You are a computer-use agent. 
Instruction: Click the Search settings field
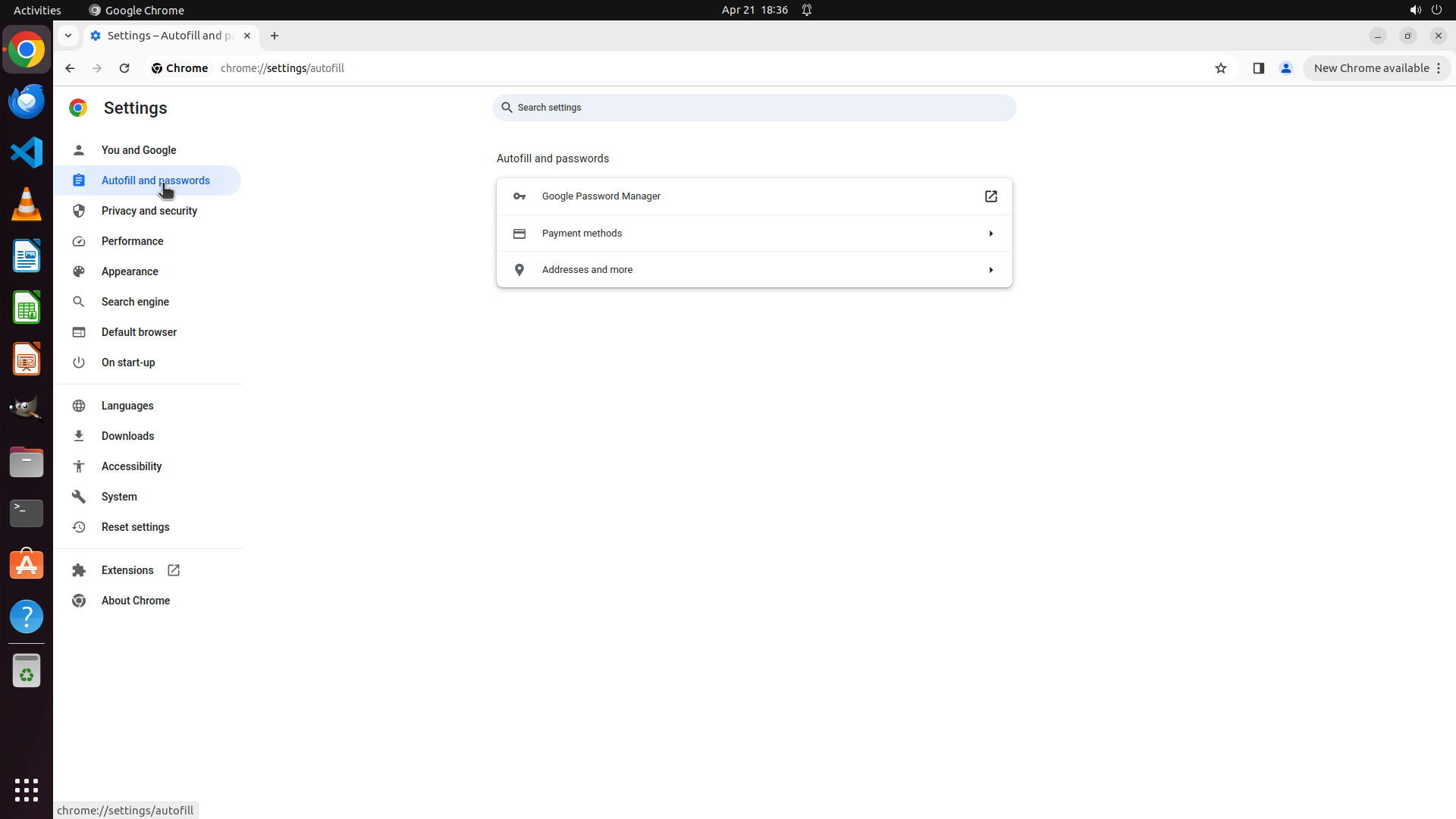click(754, 108)
